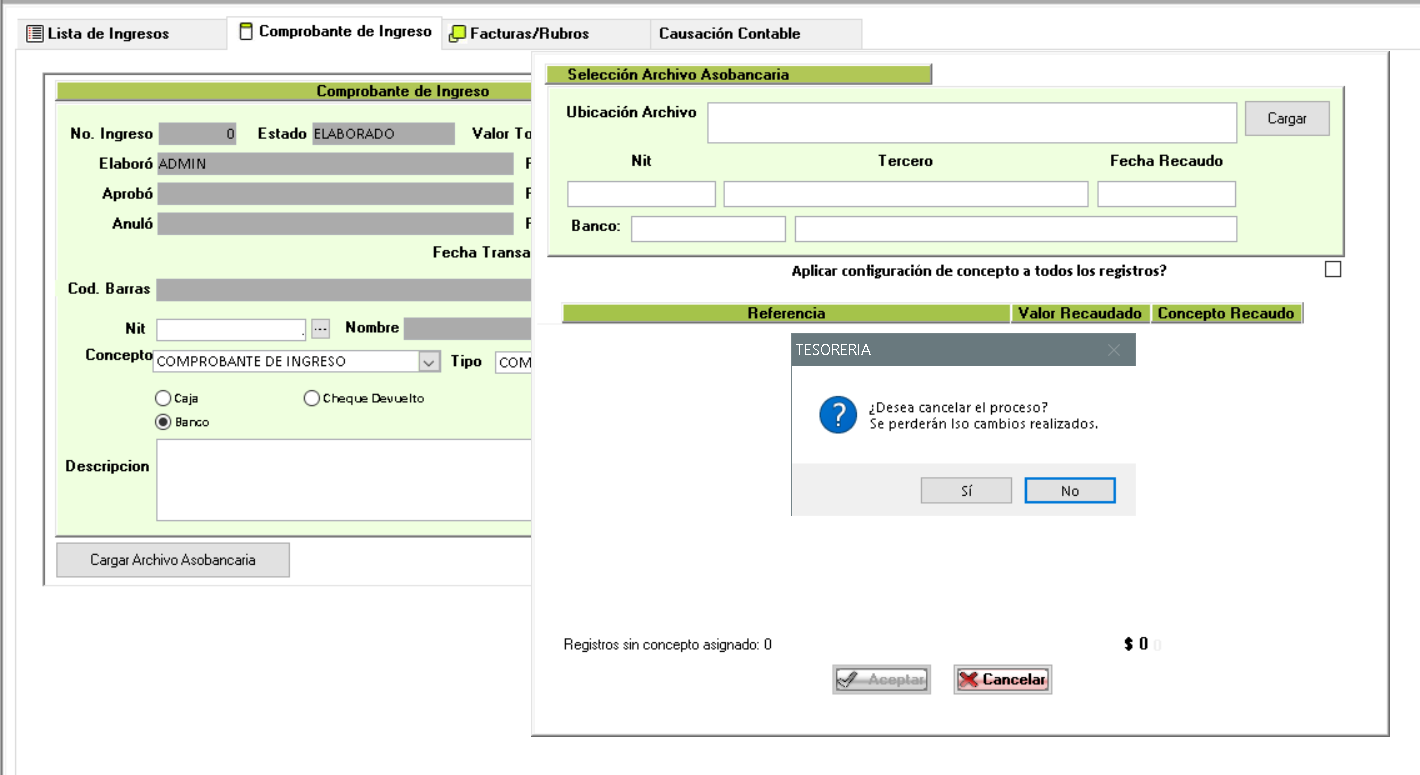Open the Facturas/Rubros tab

click(519, 34)
